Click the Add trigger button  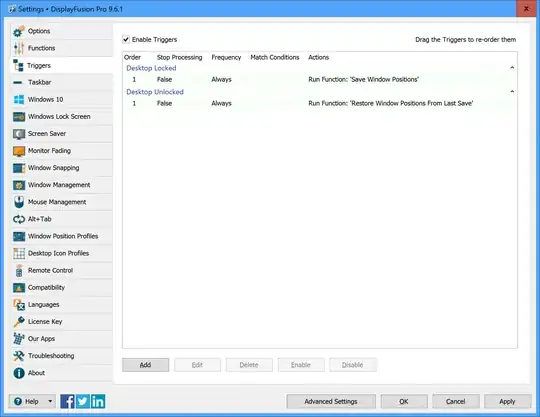tap(145, 365)
